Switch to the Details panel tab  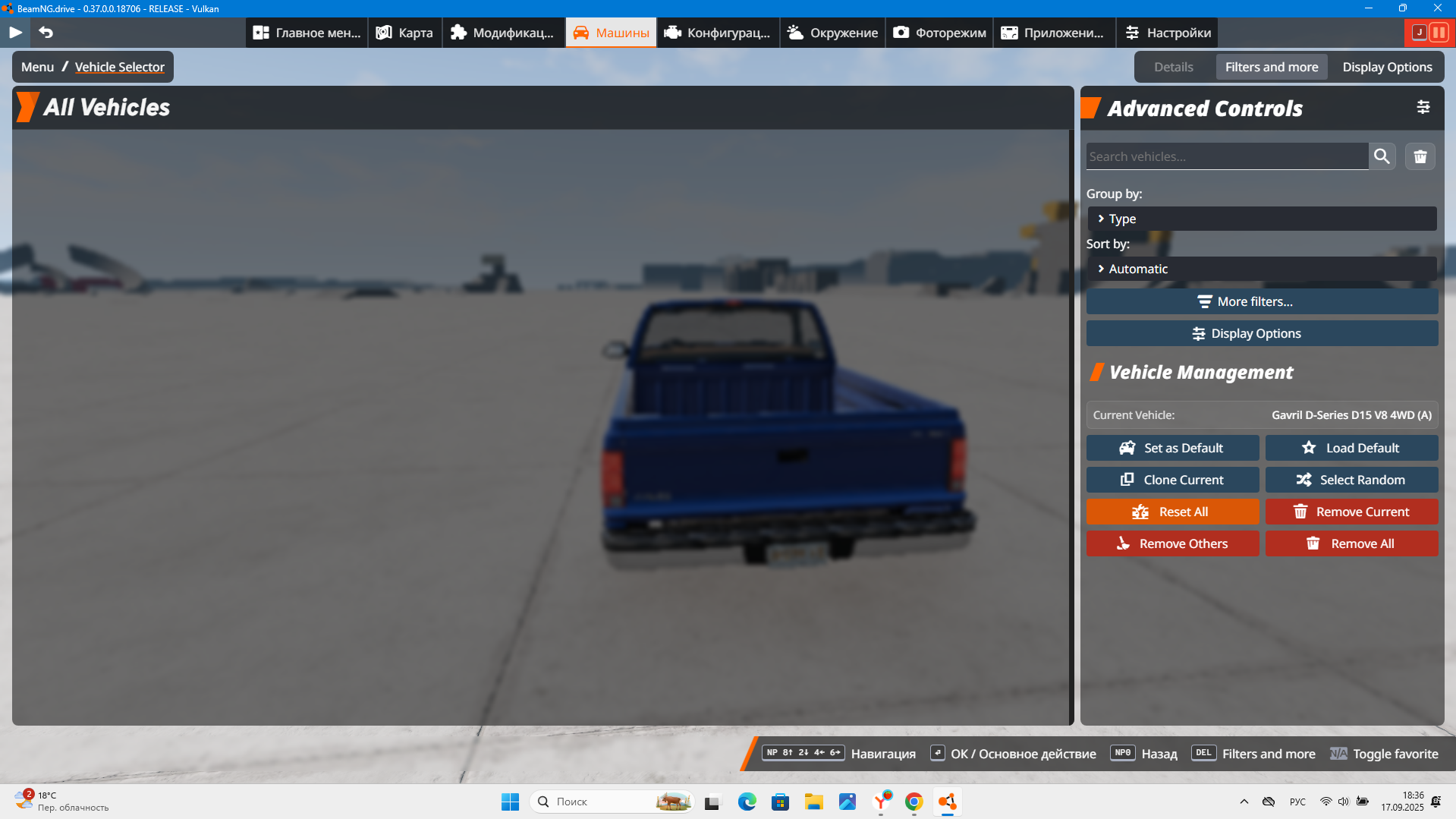coord(1174,67)
